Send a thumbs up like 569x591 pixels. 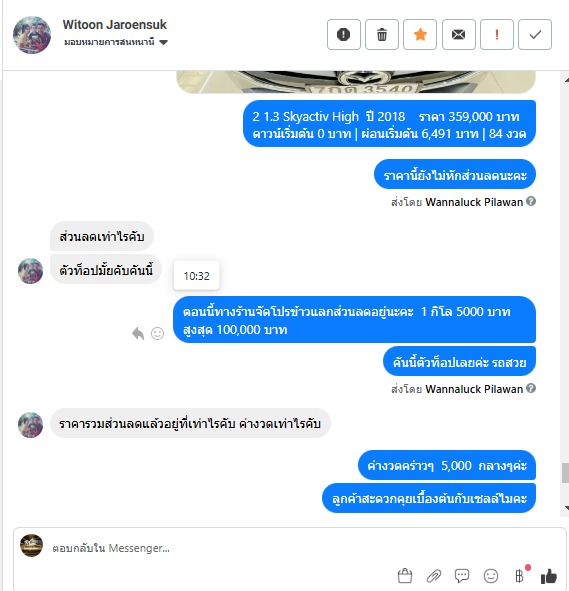coord(549,576)
